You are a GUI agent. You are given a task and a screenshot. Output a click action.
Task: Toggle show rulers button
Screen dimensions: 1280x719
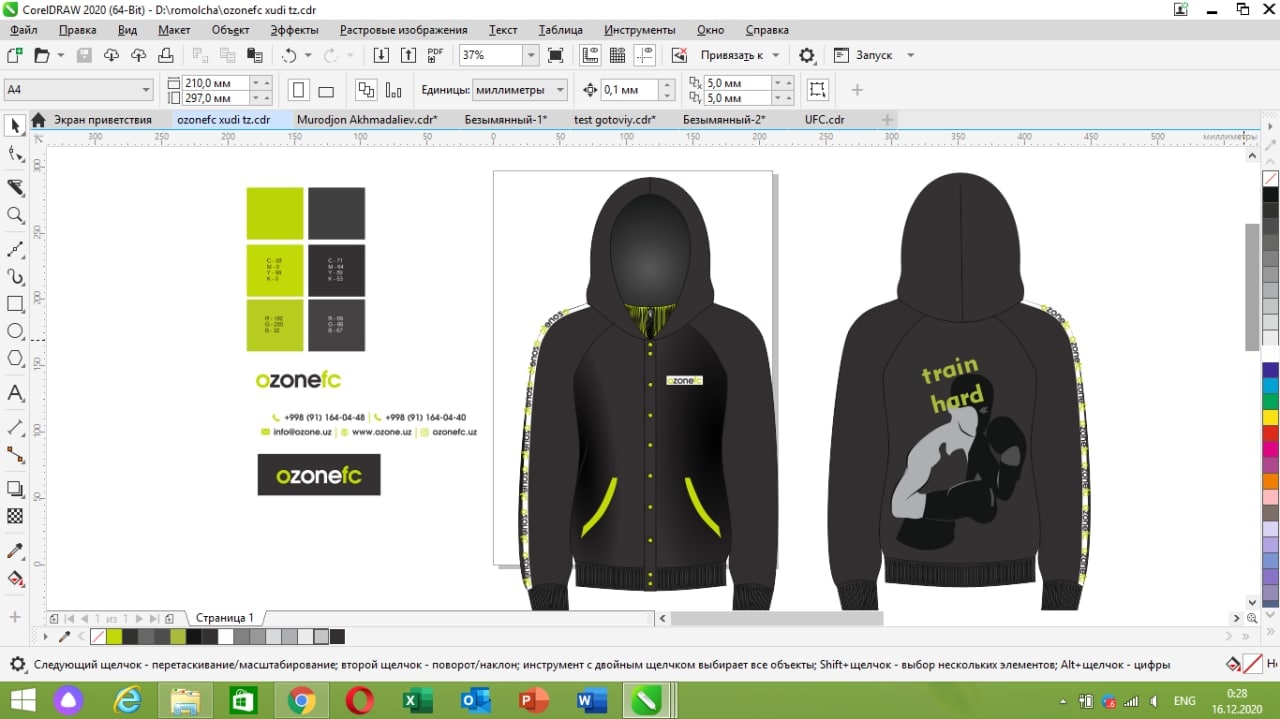click(590, 55)
